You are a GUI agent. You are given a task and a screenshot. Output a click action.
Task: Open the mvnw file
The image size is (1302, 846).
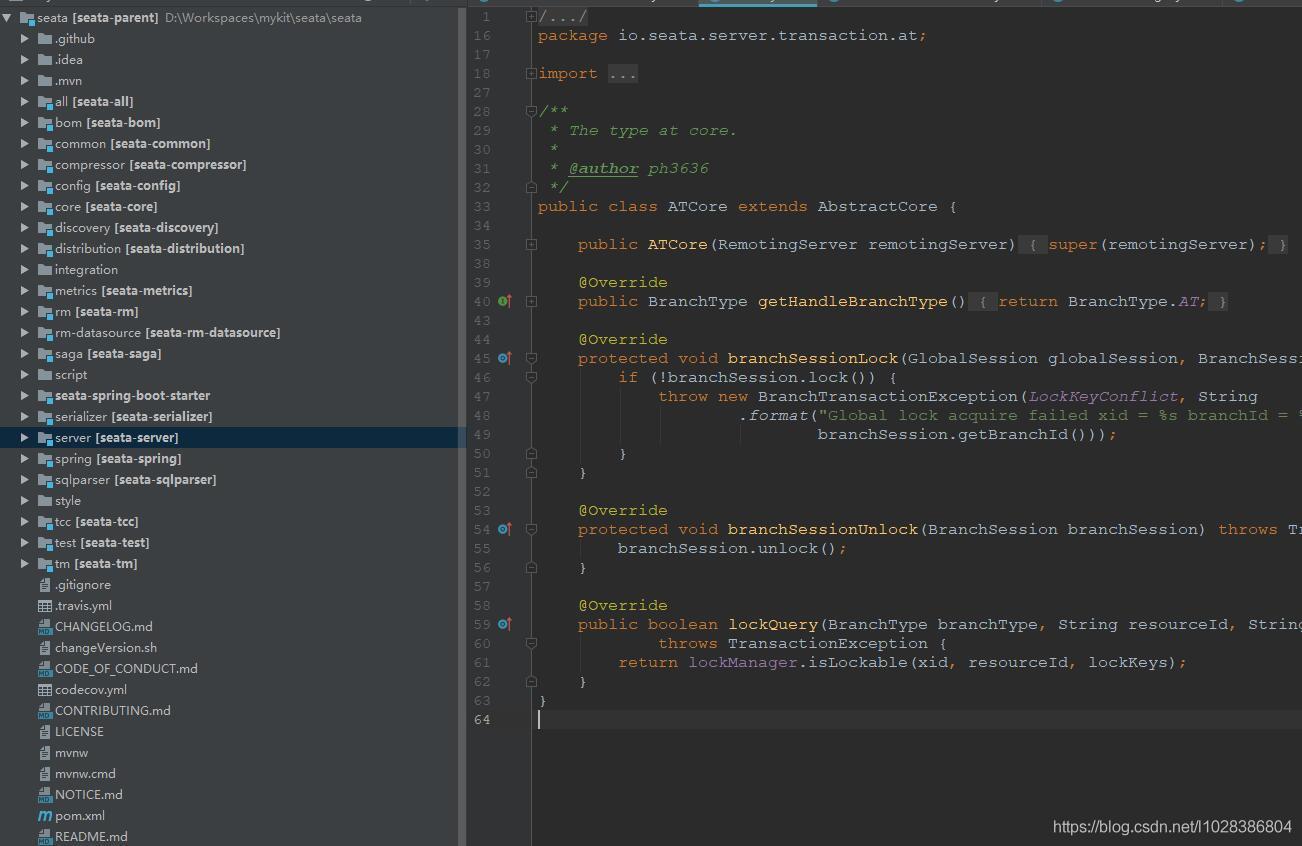click(x=72, y=752)
